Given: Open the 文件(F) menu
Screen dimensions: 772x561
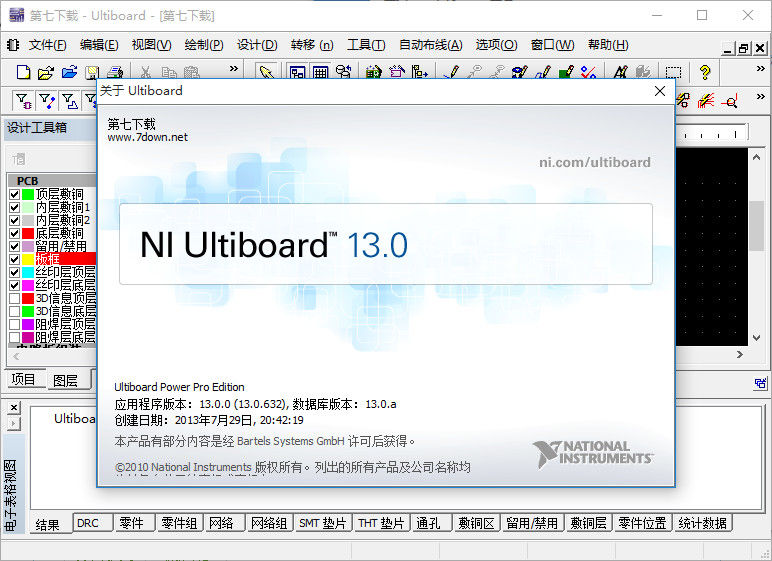Looking at the screenshot, I should coord(47,45).
